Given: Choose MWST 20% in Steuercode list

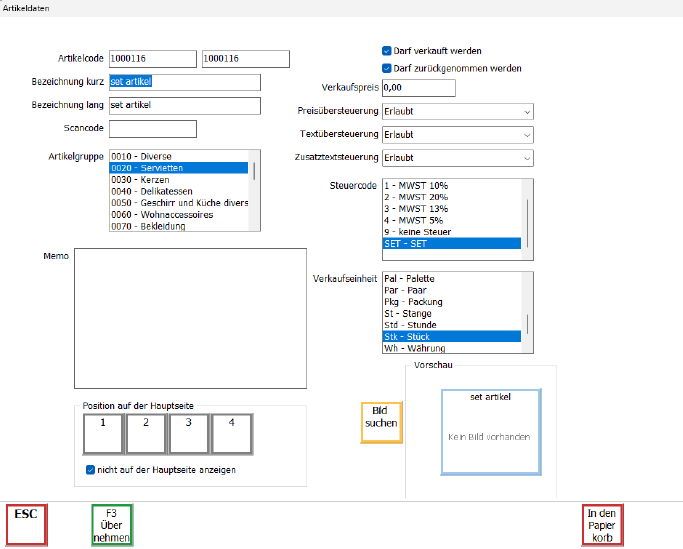Looking at the screenshot, I should click(418, 198).
